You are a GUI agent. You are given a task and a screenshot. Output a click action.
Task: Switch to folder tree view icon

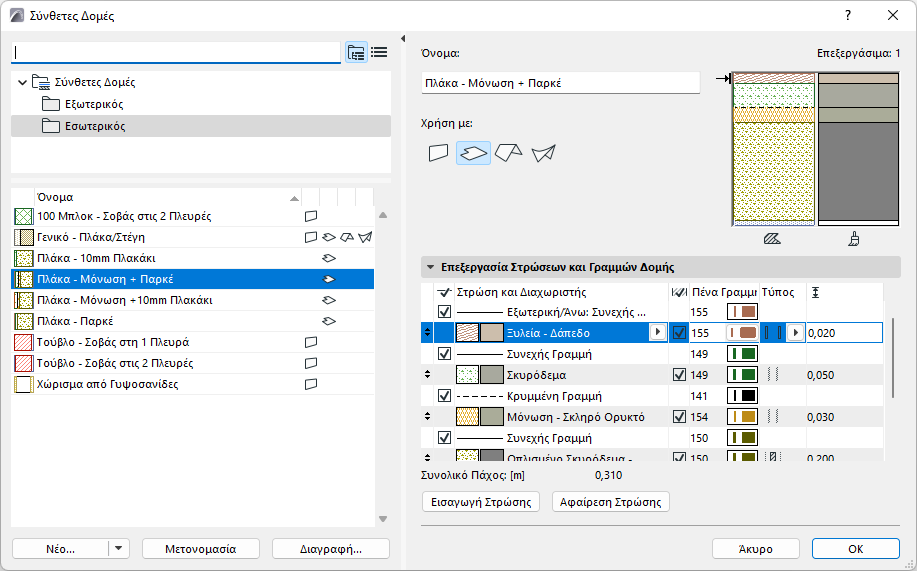tap(356, 53)
